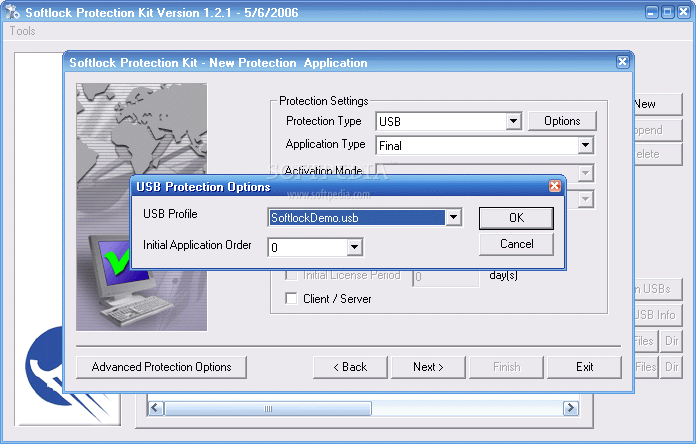Open the Tools menu
Viewport: 696px width, 444px height.
[x=22, y=31]
